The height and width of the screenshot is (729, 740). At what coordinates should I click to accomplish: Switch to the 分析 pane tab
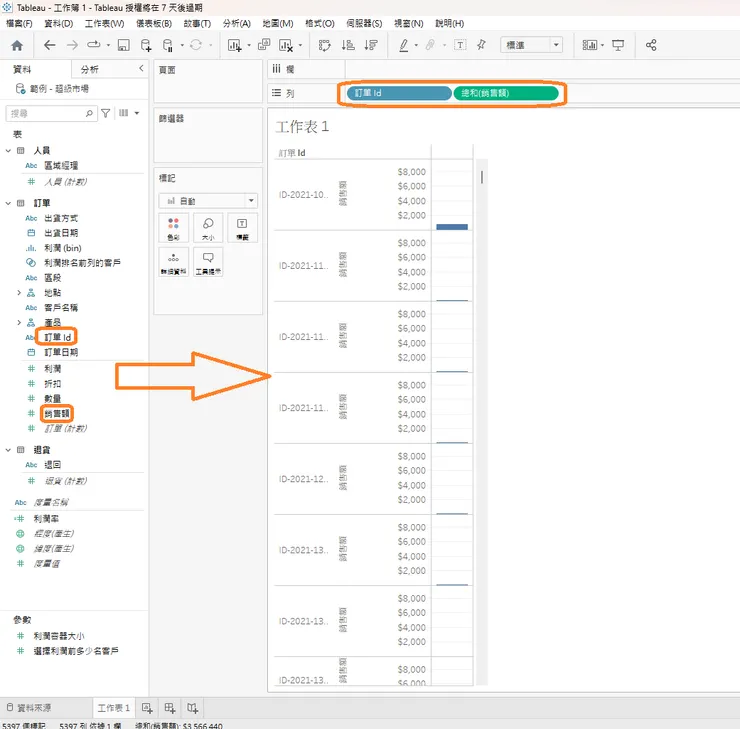90,70
